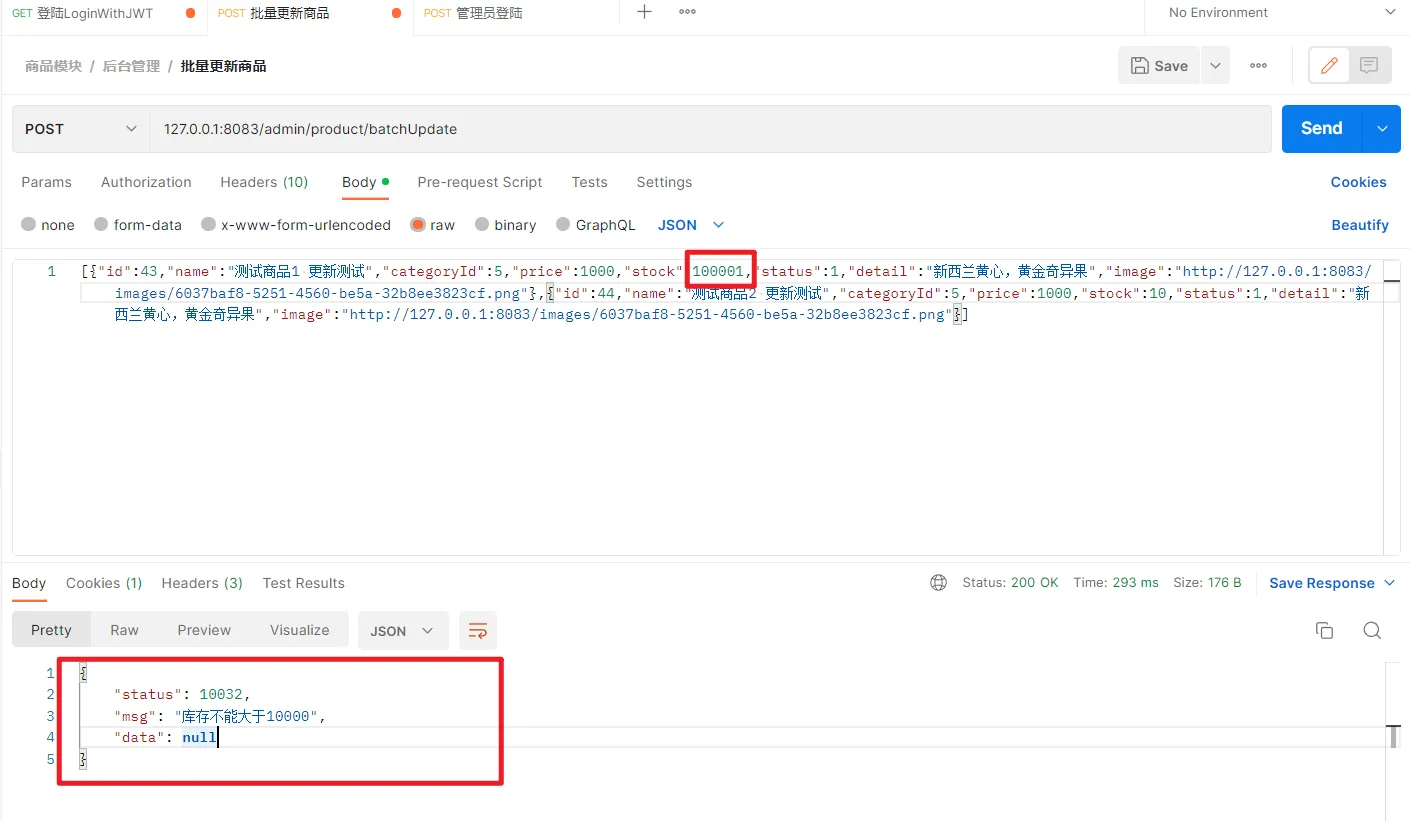Click the search response magnifier icon

tap(1372, 630)
